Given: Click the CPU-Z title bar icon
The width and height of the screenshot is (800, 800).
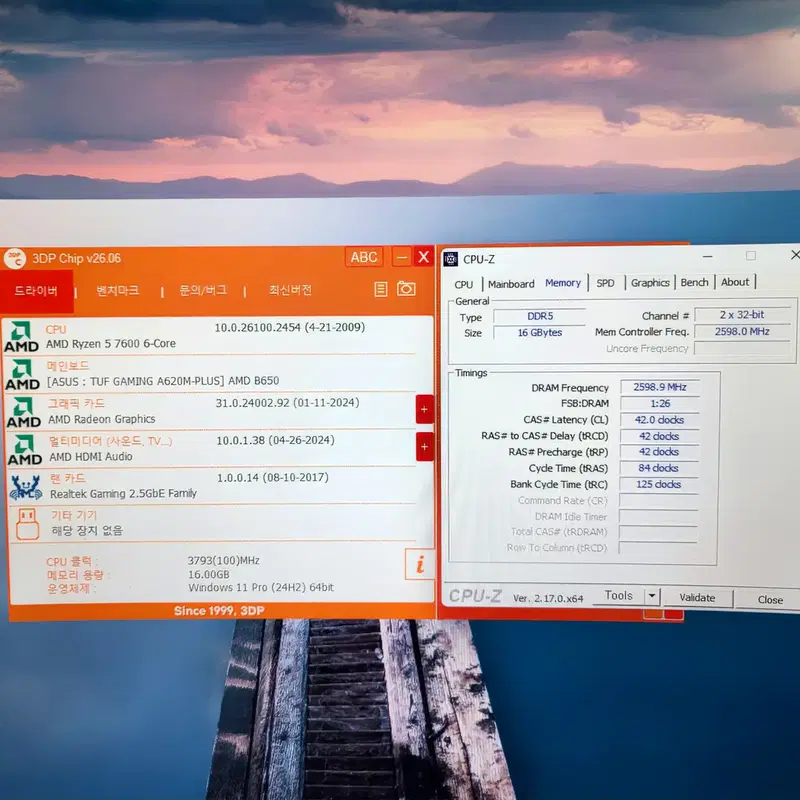Looking at the screenshot, I should pyautogui.click(x=451, y=259).
